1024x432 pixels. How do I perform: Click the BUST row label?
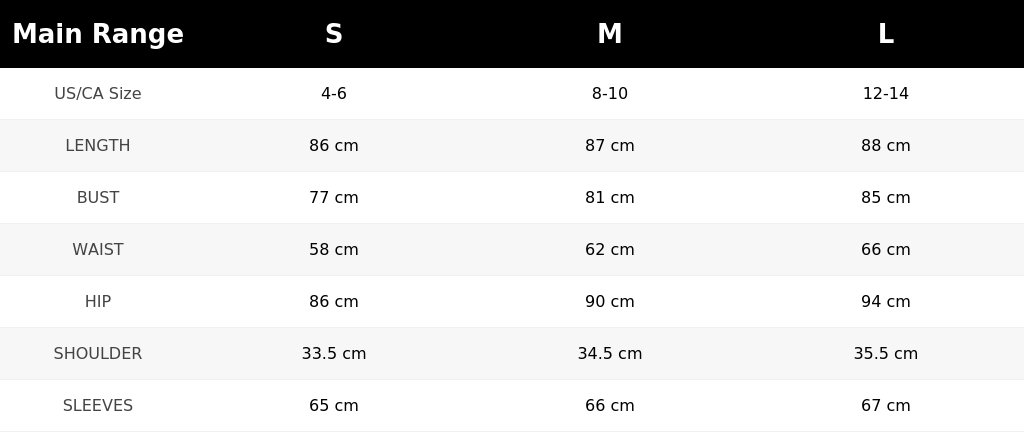coord(98,198)
